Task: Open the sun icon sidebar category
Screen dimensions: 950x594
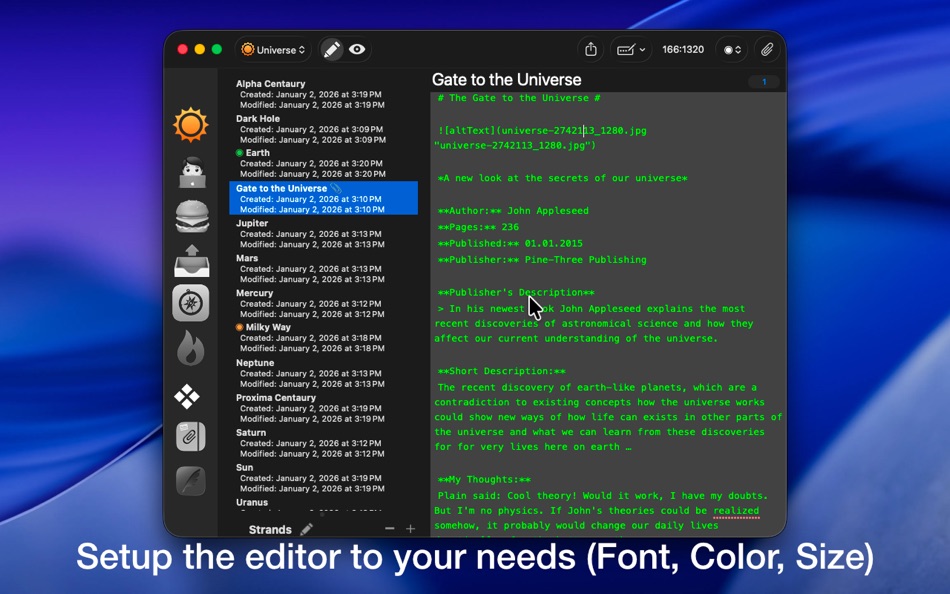Action: coord(191,123)
